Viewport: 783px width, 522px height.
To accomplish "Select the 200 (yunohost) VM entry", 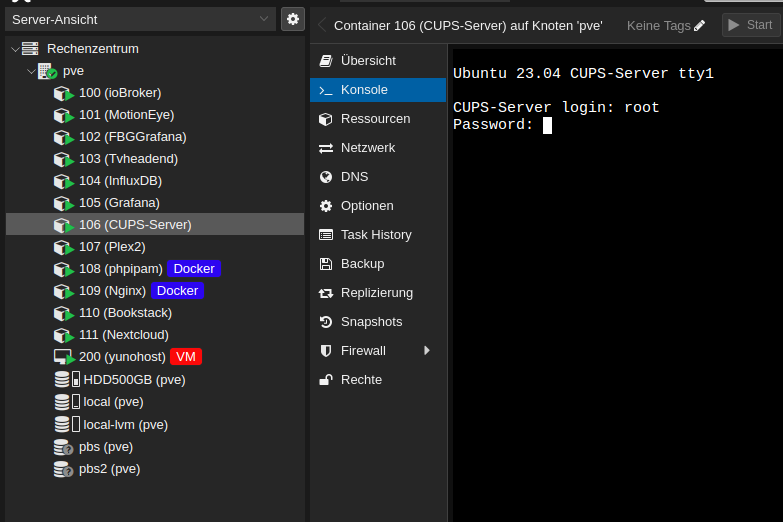I will pyautogui.click(x=122, y=357).
